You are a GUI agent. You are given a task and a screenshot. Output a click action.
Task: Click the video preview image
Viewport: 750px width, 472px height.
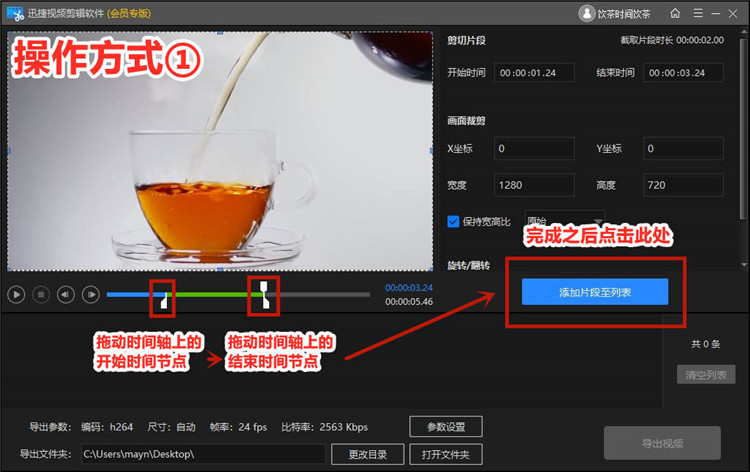pyautogui.click(x=220, y=151)
